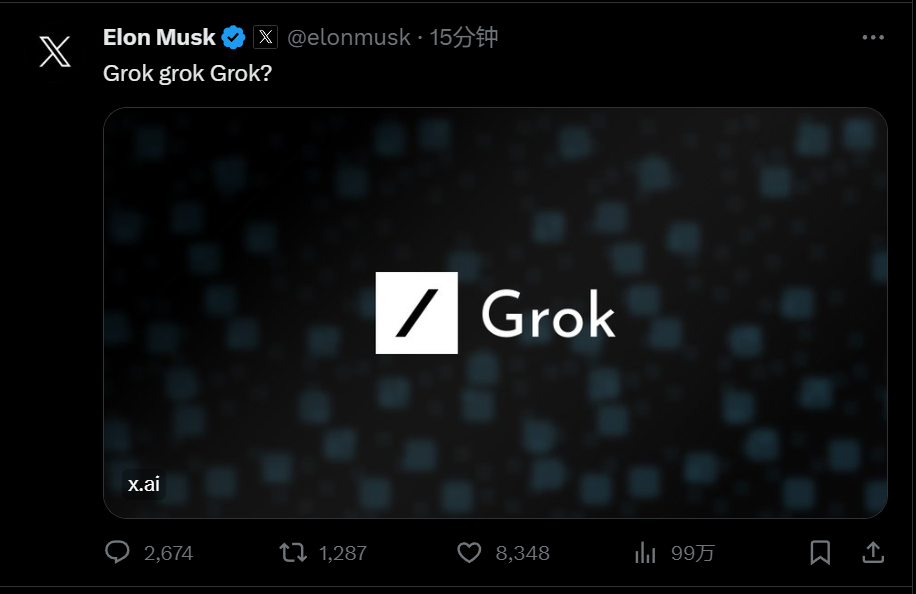
Task: Click the Elon Musk display name
Action: [159, 37]
